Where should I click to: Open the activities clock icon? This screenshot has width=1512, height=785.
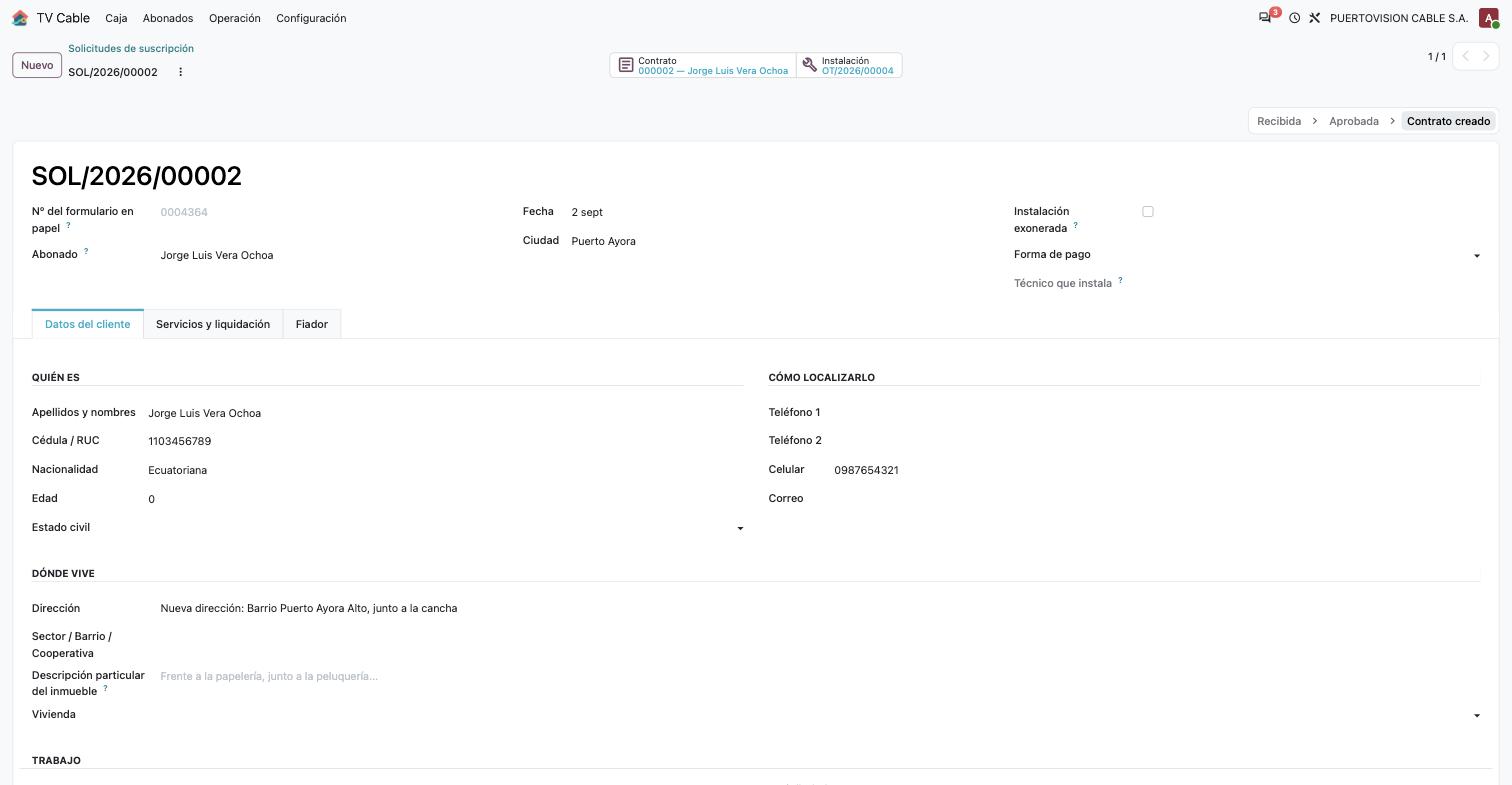click(x=1294, y=18)
